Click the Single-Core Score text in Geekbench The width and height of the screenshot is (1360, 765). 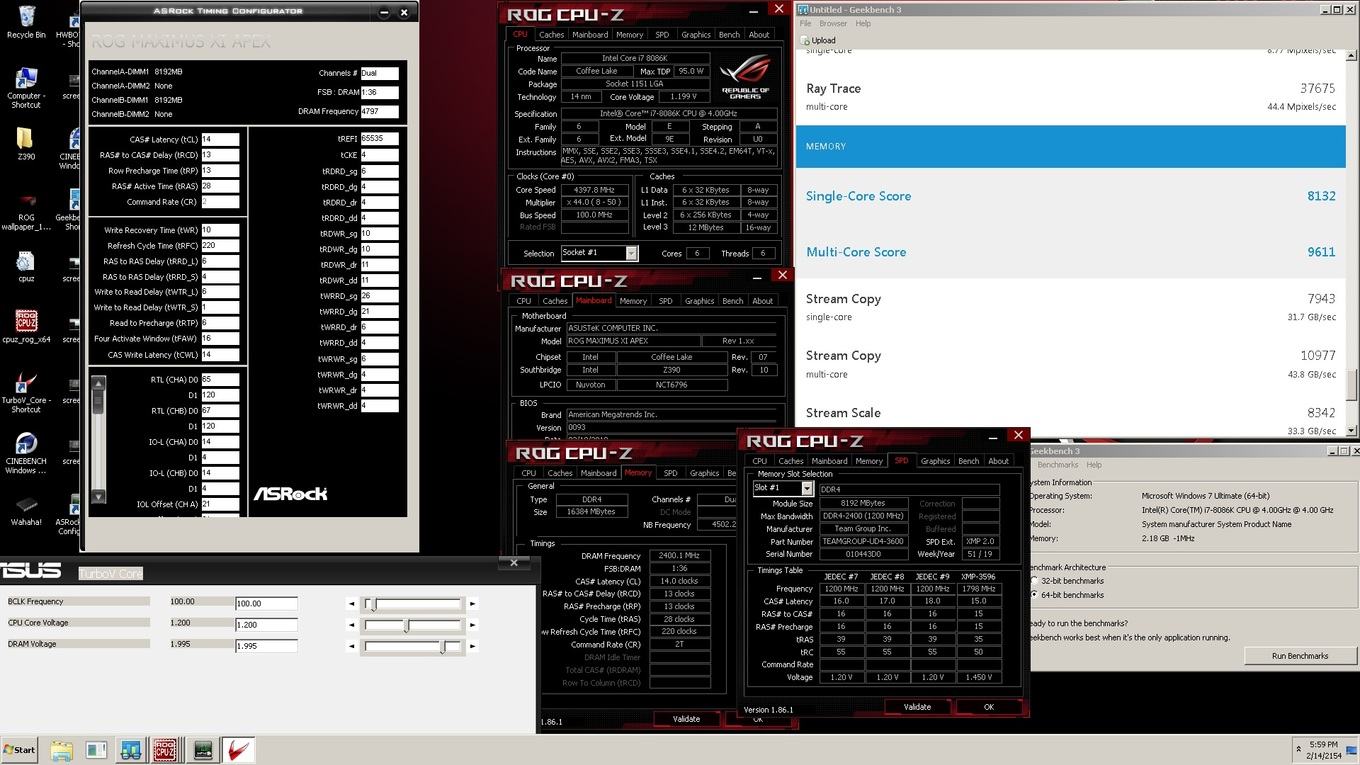tap(858, 196)
